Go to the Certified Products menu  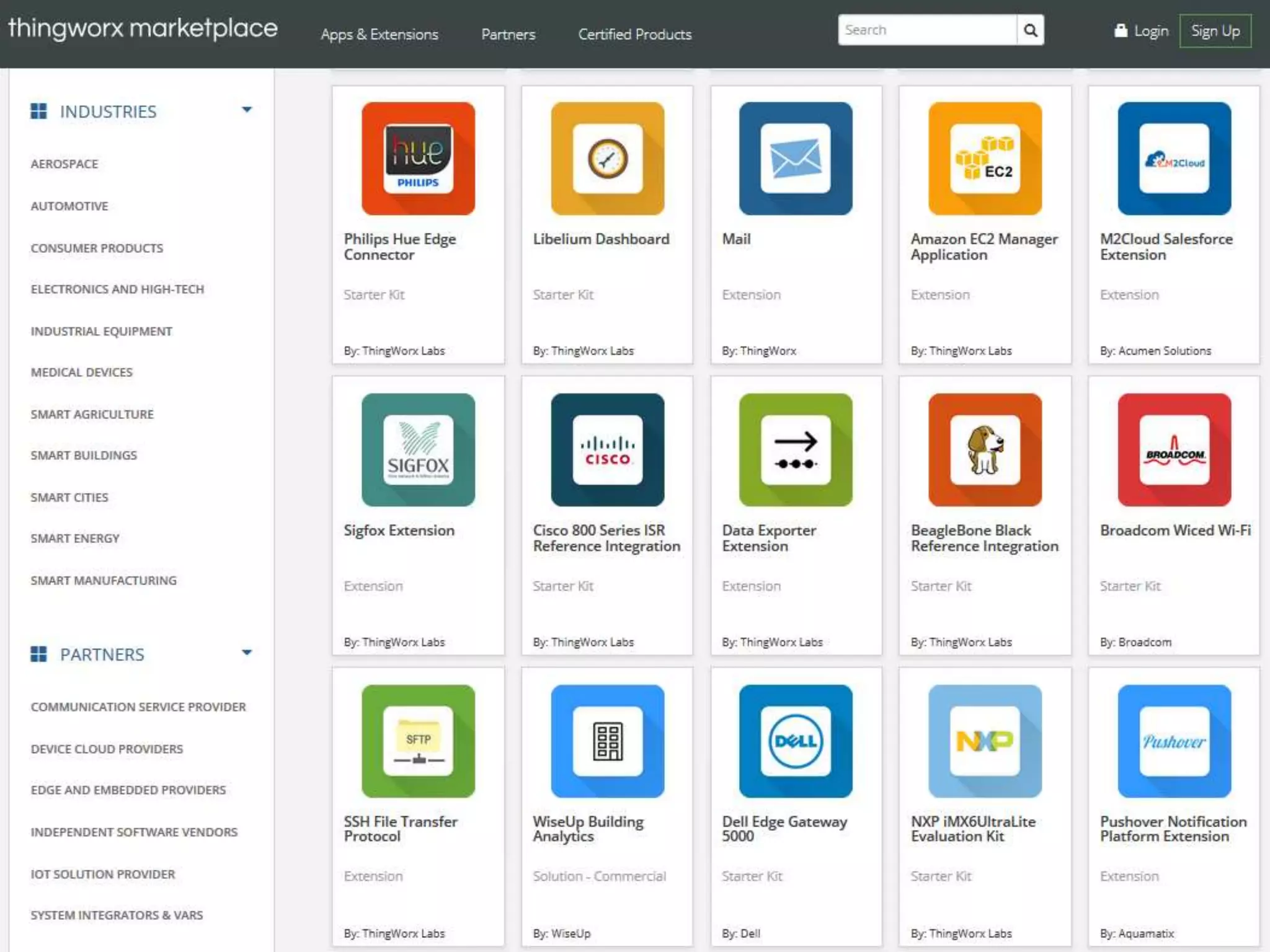click(634, 35)
